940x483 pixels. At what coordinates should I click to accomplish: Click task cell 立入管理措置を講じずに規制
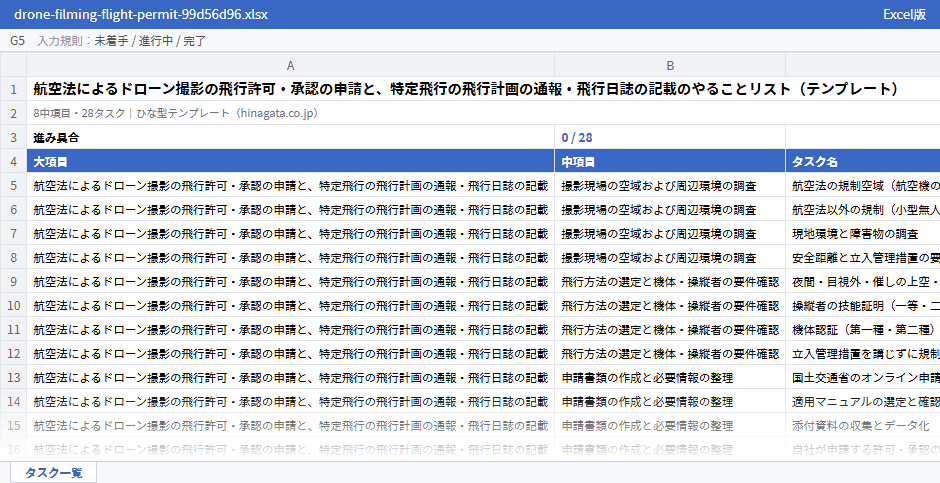point(863,353)
